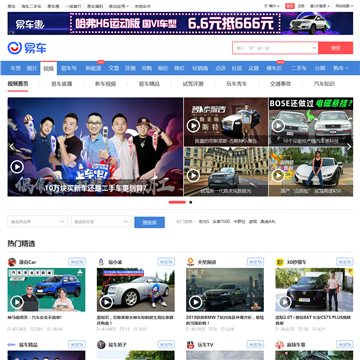
Task: Expand the search box suggestion arrow
Action: (314, 48)
